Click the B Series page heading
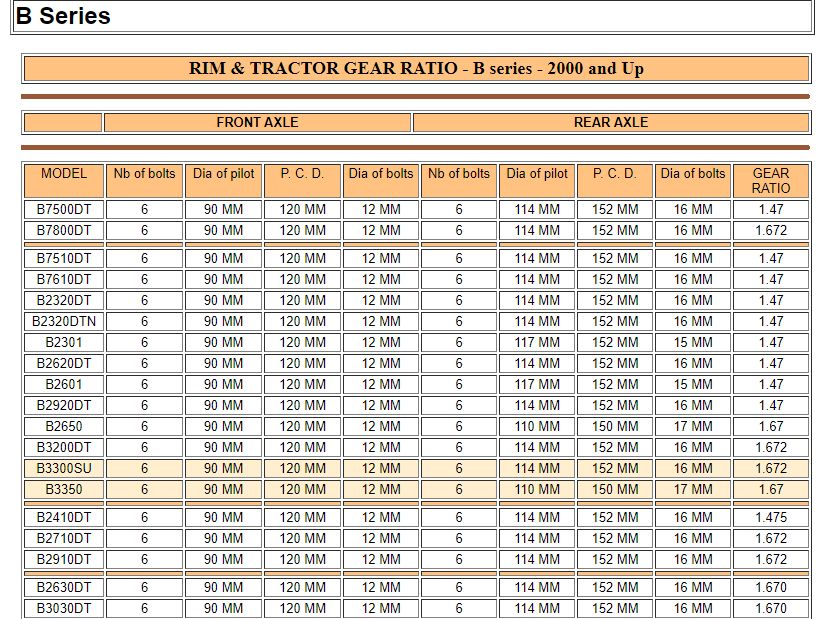822x619 pixels. point(63,16)
